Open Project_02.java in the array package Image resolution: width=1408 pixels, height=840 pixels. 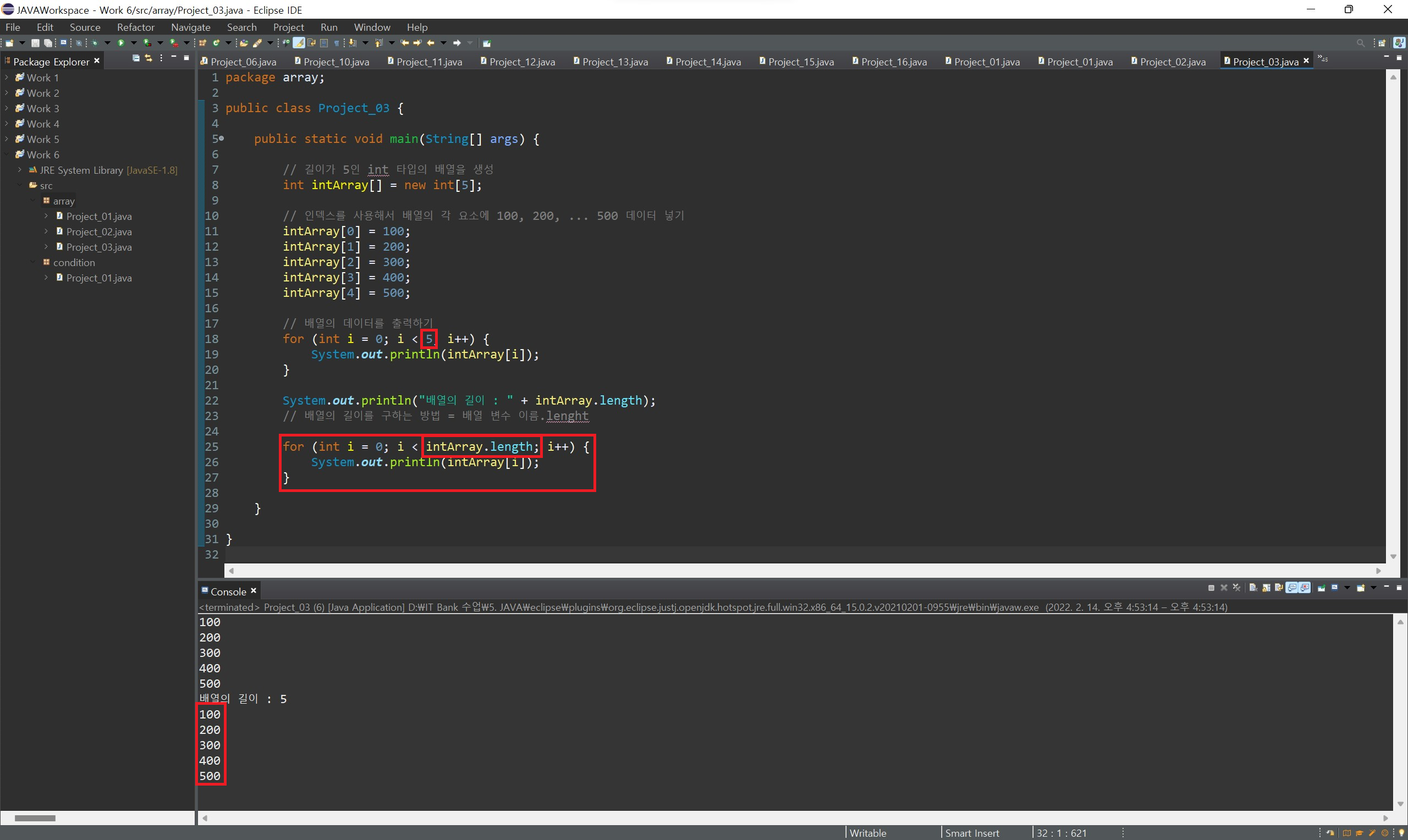pos(98,231)
